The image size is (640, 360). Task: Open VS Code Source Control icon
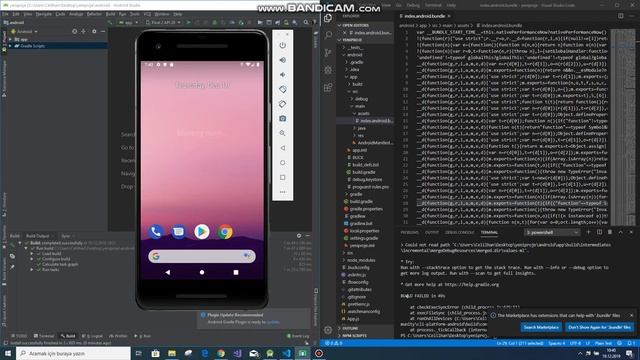pos(328,53)
